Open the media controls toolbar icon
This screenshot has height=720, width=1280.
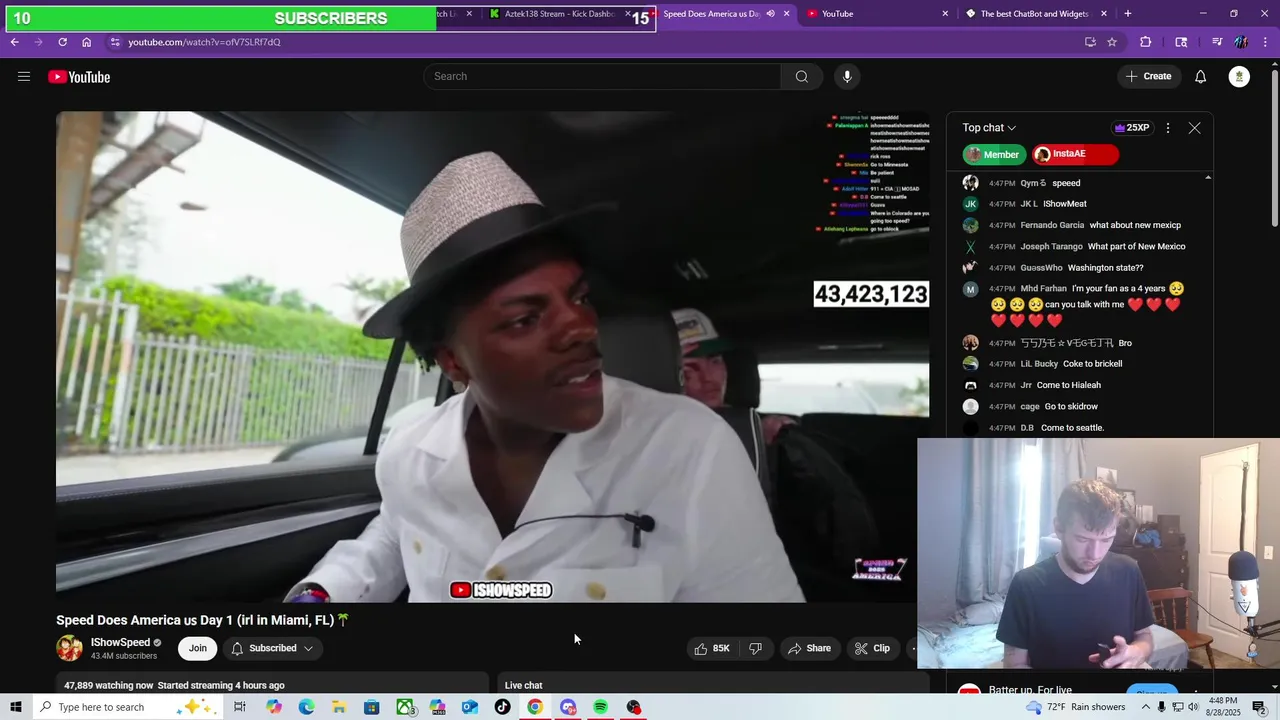[1217, 42]
